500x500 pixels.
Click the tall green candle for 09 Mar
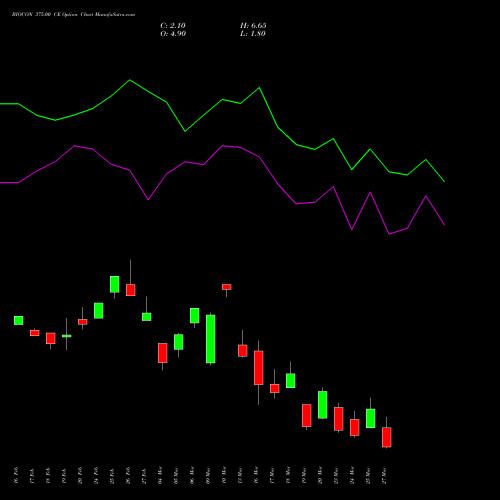(211, 339)
